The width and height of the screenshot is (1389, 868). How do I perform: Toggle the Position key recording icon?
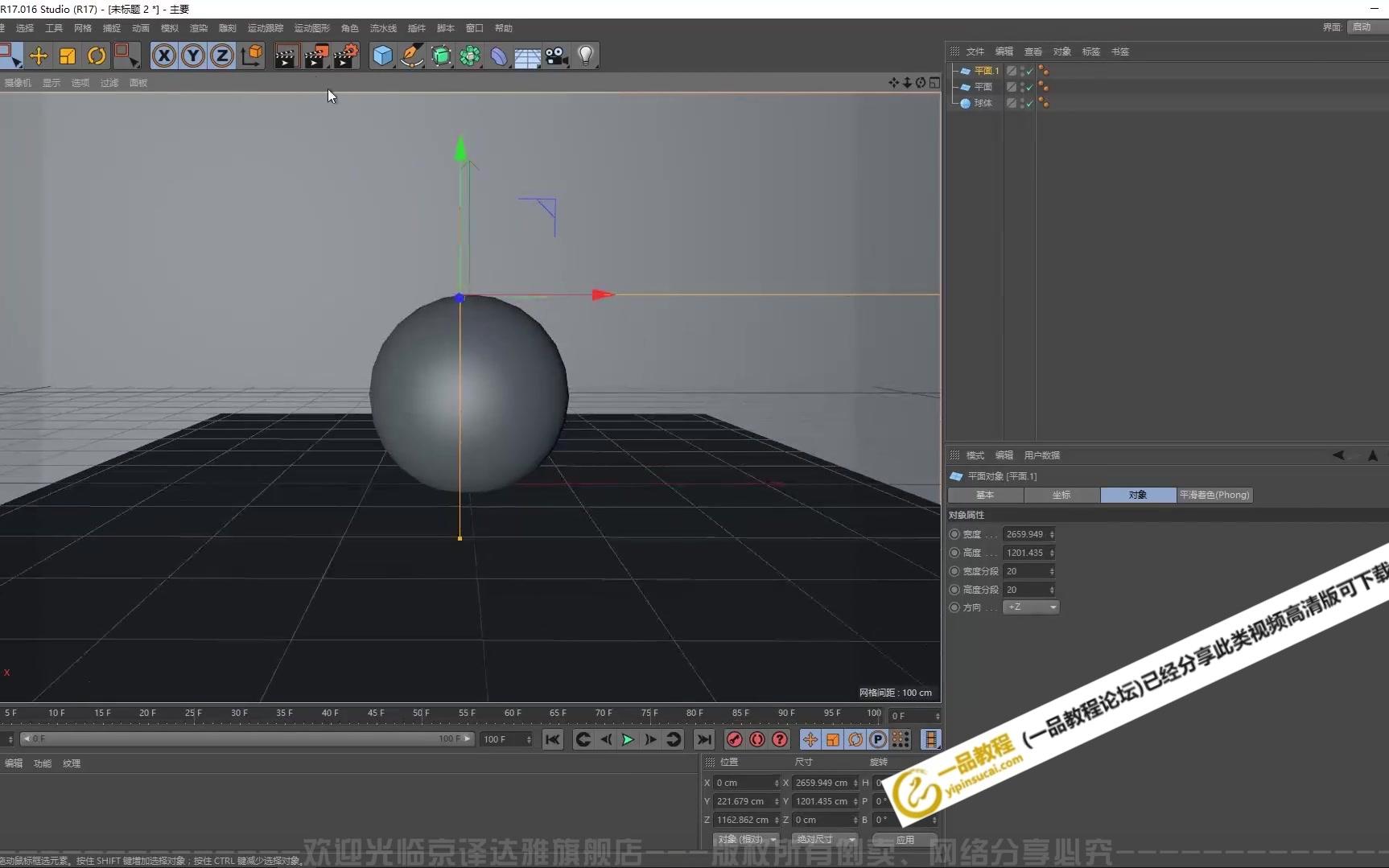tap(810, 739)
